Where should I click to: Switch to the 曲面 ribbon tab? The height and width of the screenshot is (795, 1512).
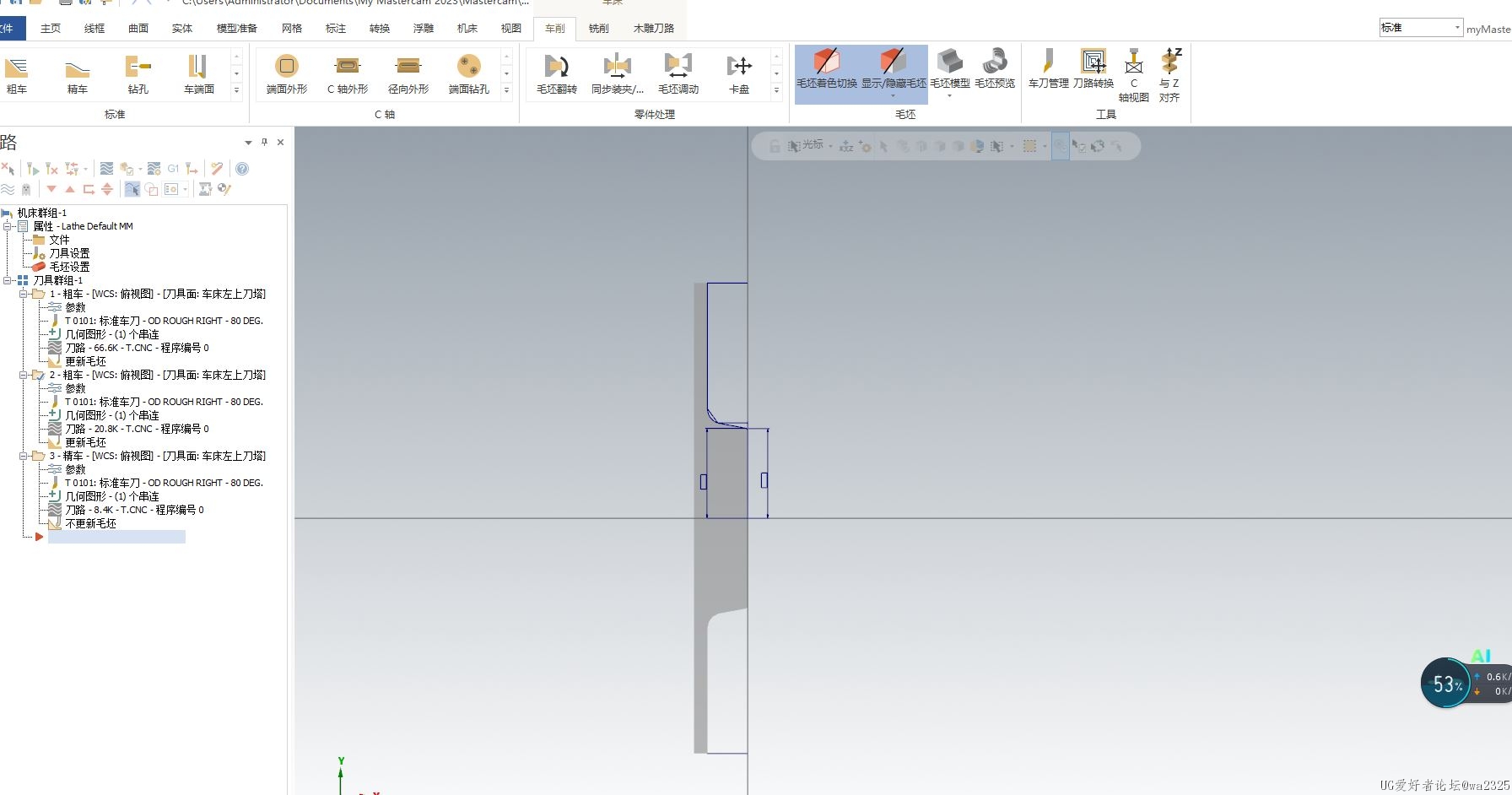pos(138,28)
